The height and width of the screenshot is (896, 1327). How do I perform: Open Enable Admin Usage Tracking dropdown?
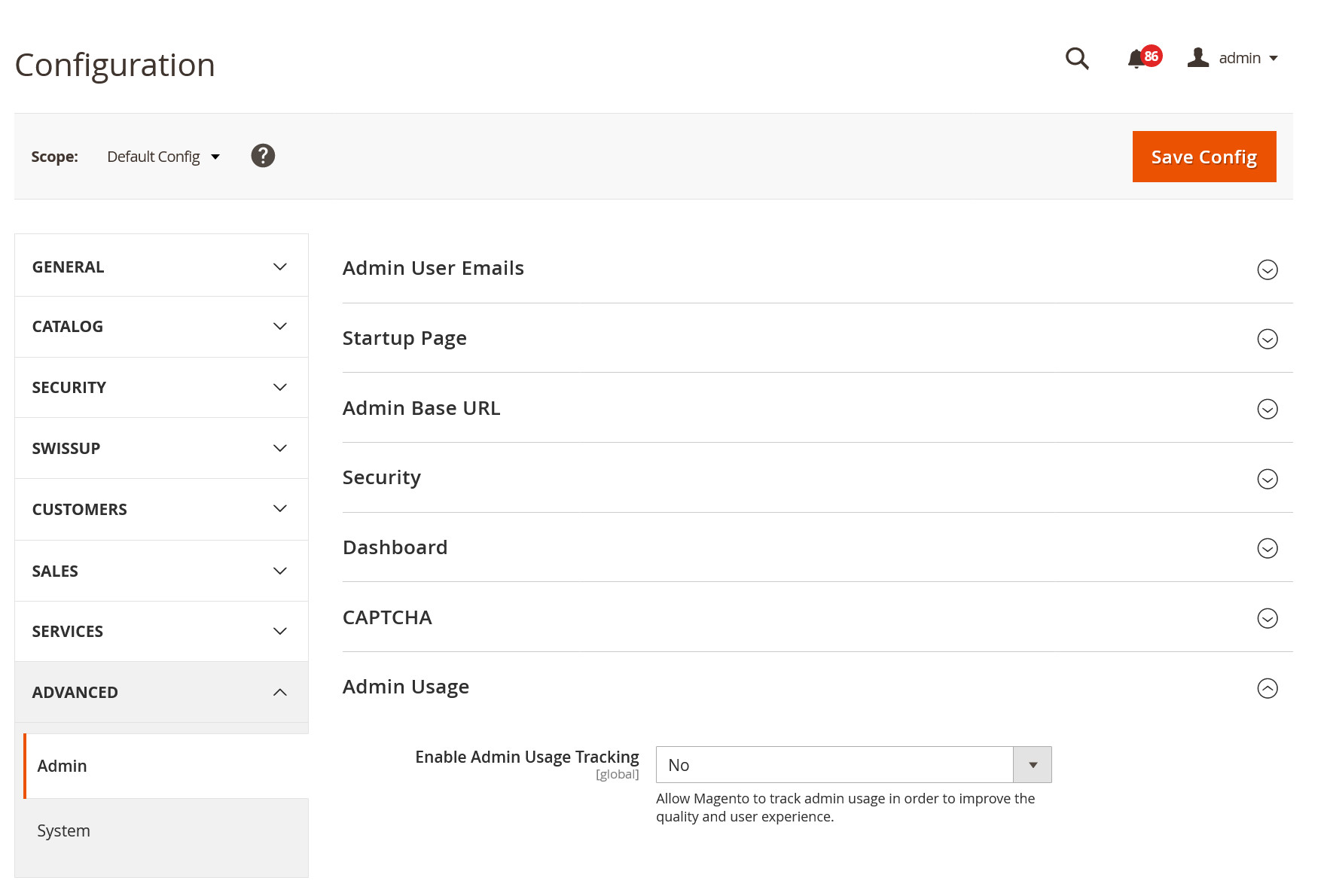pos(853,765)
